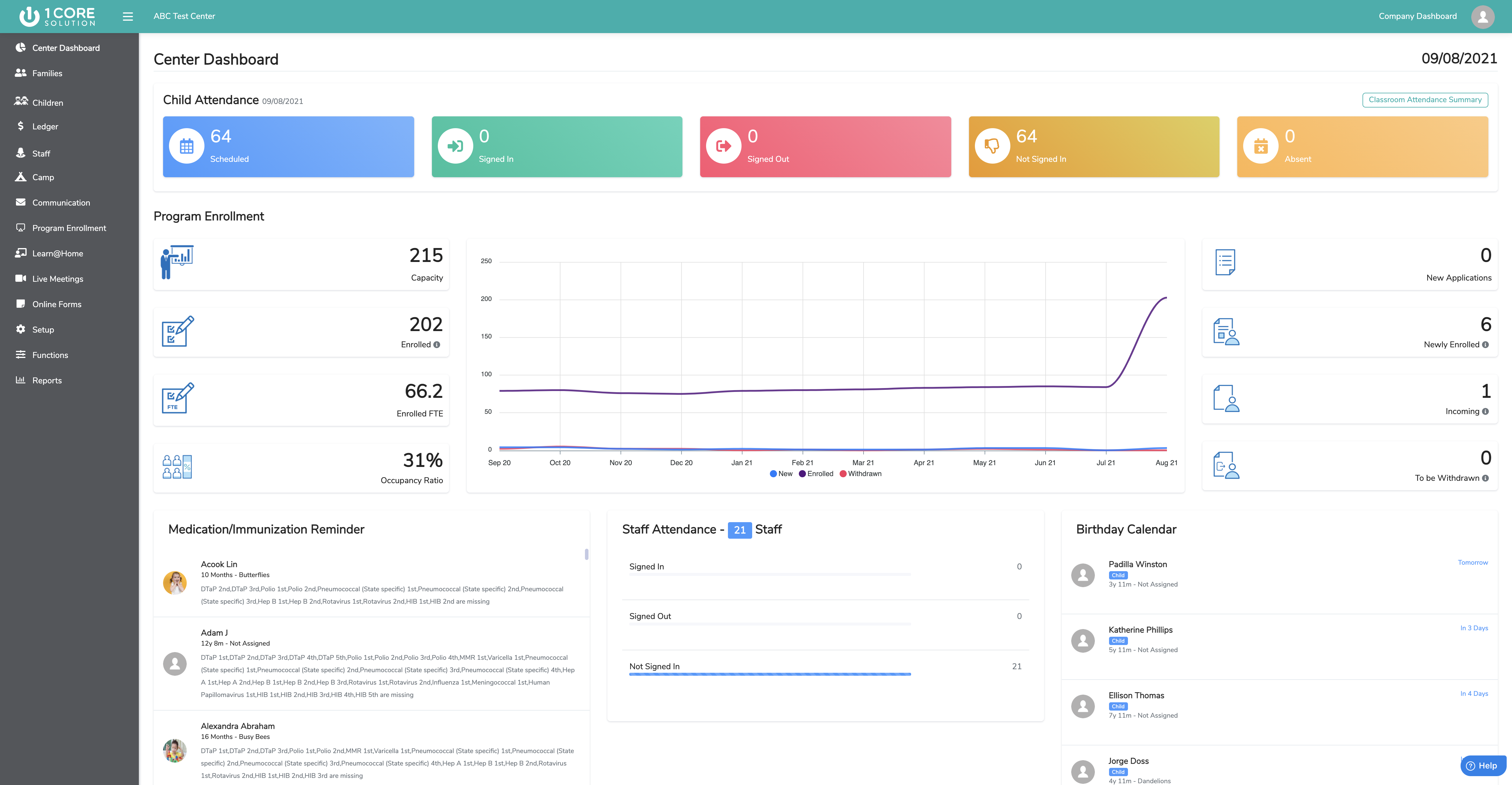Image resolution: width=1512 pixels, height=785 pixels.
Task: Toggle the hamburger menu icon
Action: coord(128,17)
